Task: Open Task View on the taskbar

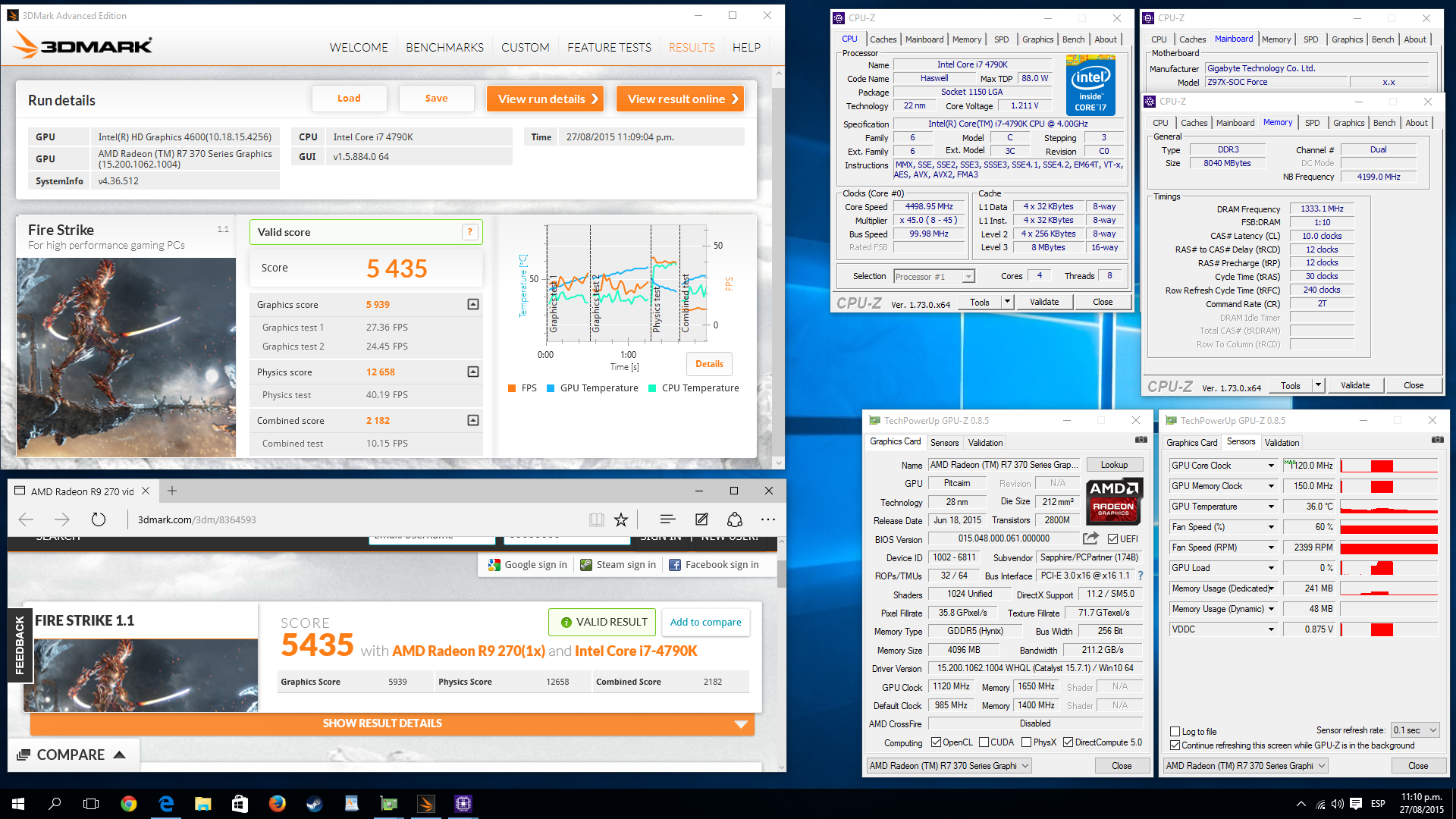Action: click(x=91, y=804)
